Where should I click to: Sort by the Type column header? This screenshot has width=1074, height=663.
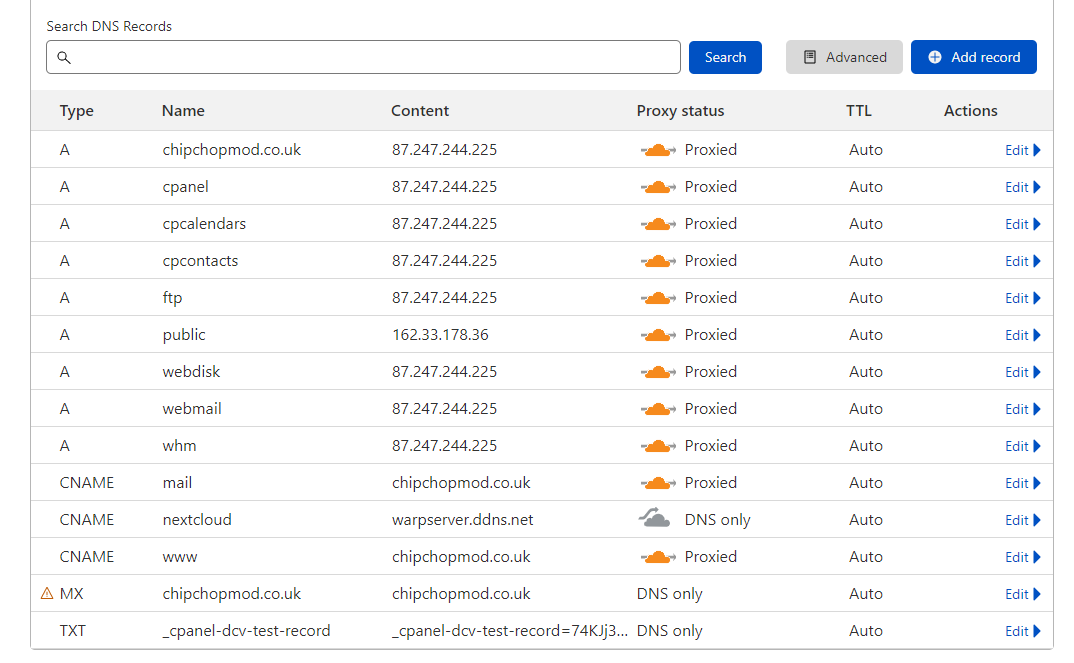pyautogui.click(x=77, y=111)
